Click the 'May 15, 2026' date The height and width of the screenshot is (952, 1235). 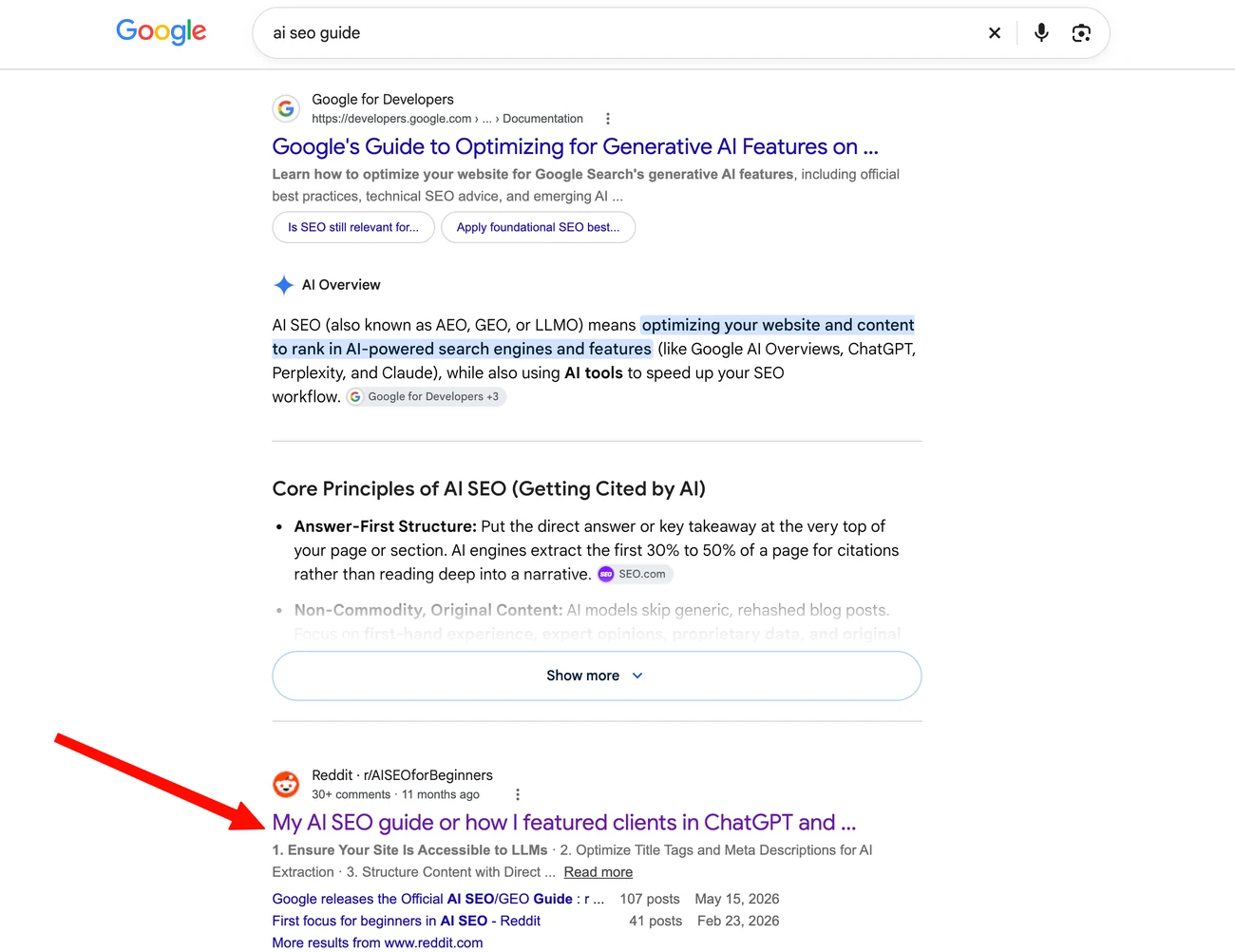[x=737, y=899]
